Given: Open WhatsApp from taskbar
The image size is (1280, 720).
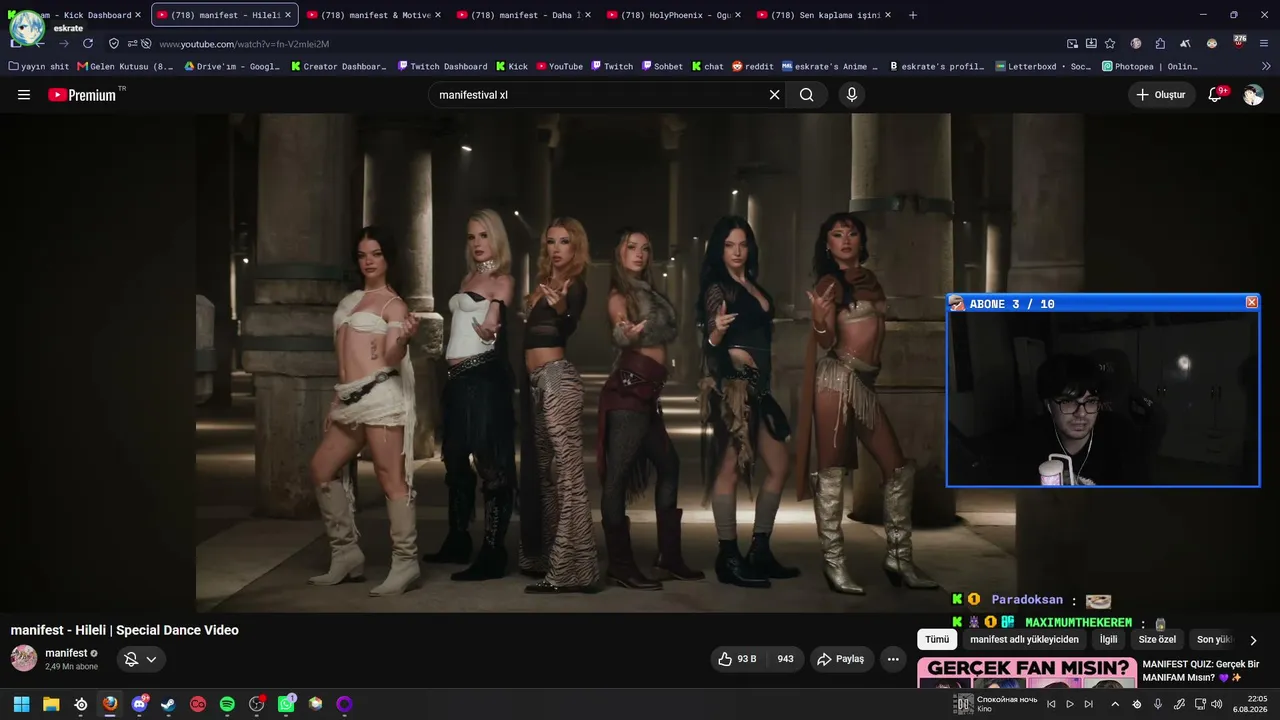Looking at the screenshot, I should click(x=286, y=704).
